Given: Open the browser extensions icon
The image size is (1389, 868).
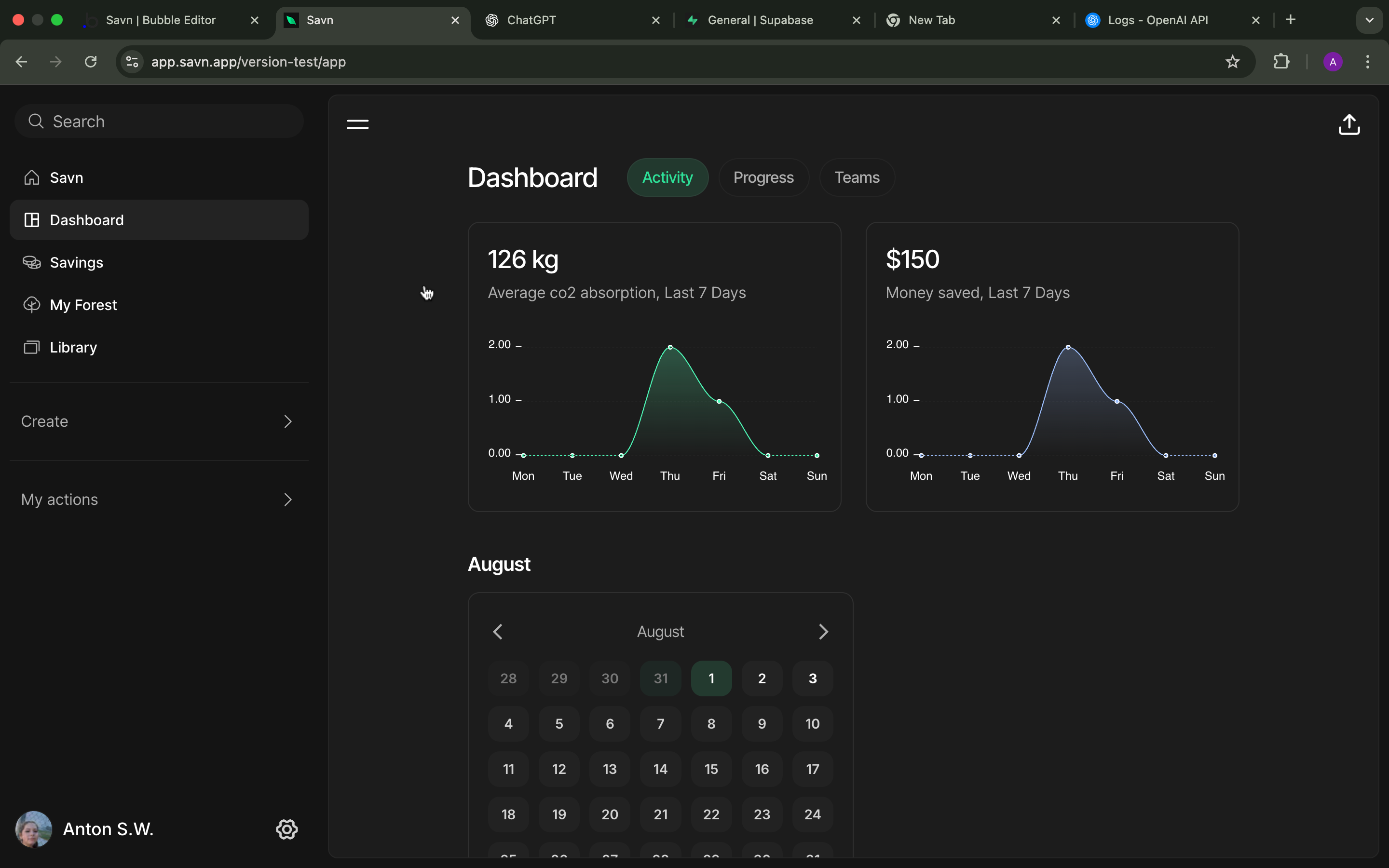Looking at the screenshot, I should click(1281, 61).
